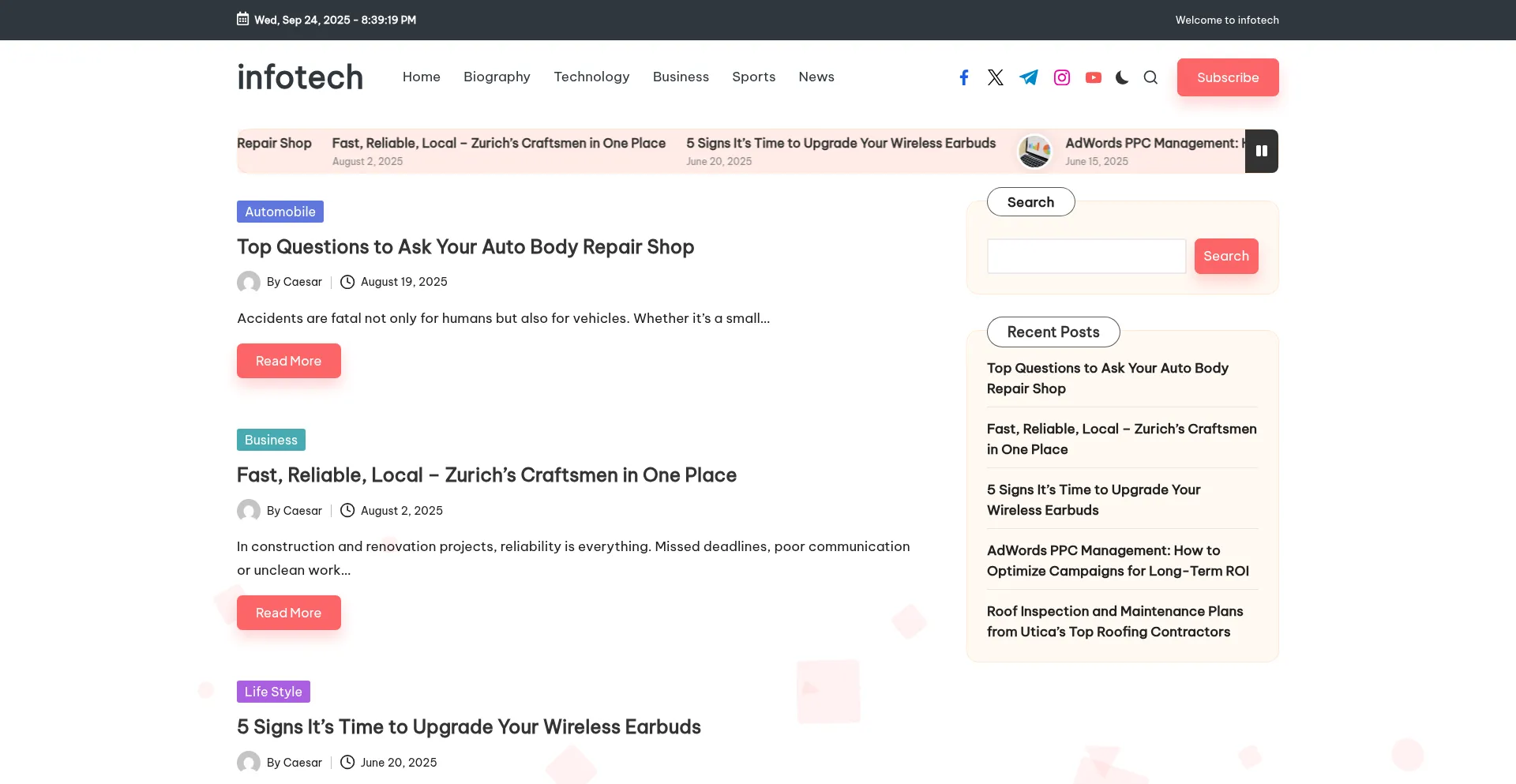Open the Facebook social icon

tap(964, 77)
